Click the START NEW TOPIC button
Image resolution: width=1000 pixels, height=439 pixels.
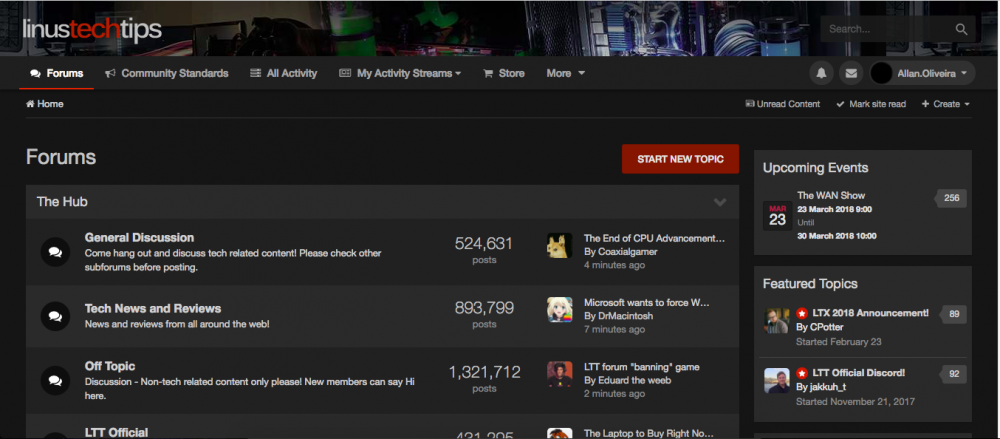tap(680, 159)
